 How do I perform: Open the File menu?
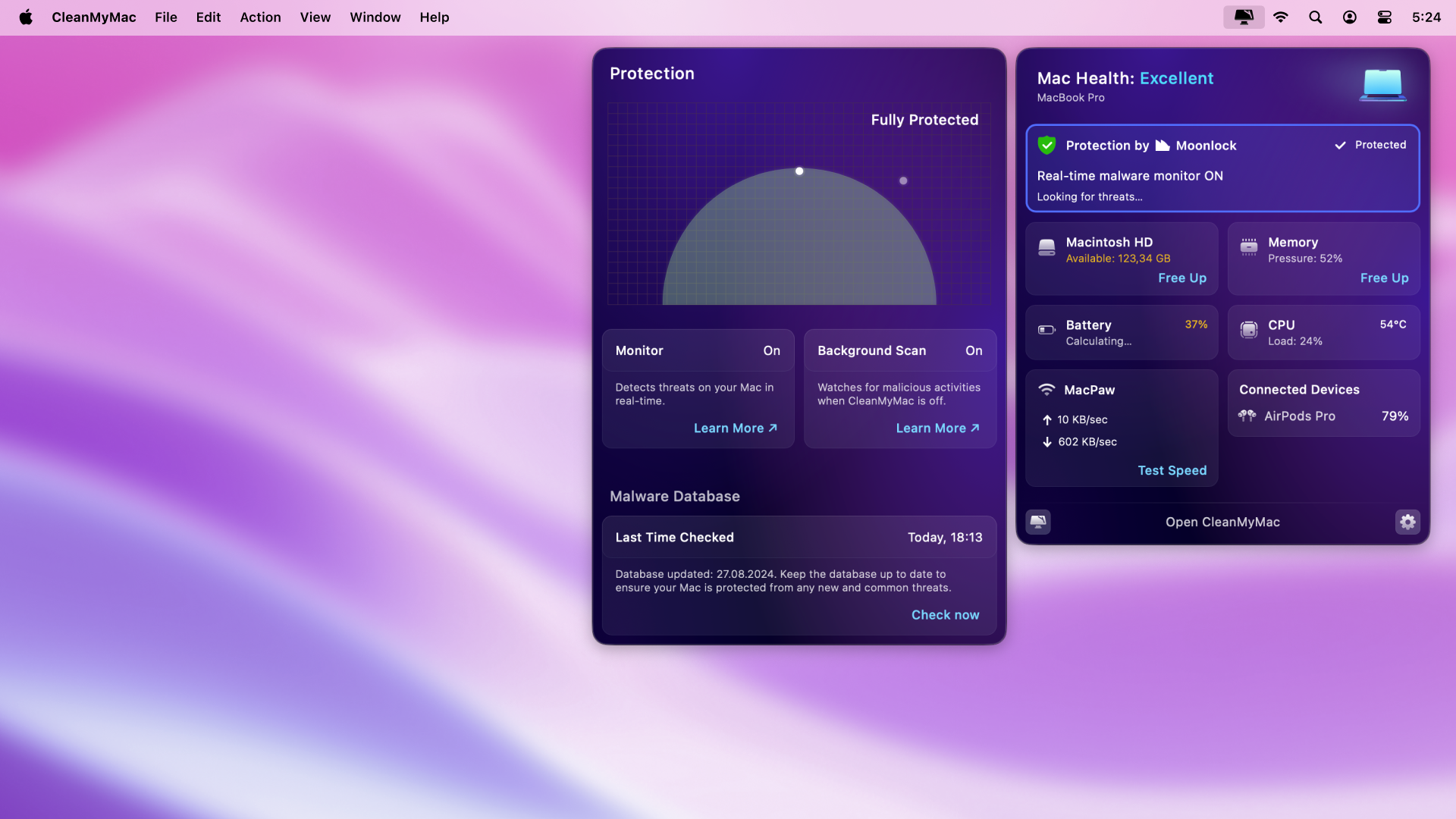tap(166, 17)
